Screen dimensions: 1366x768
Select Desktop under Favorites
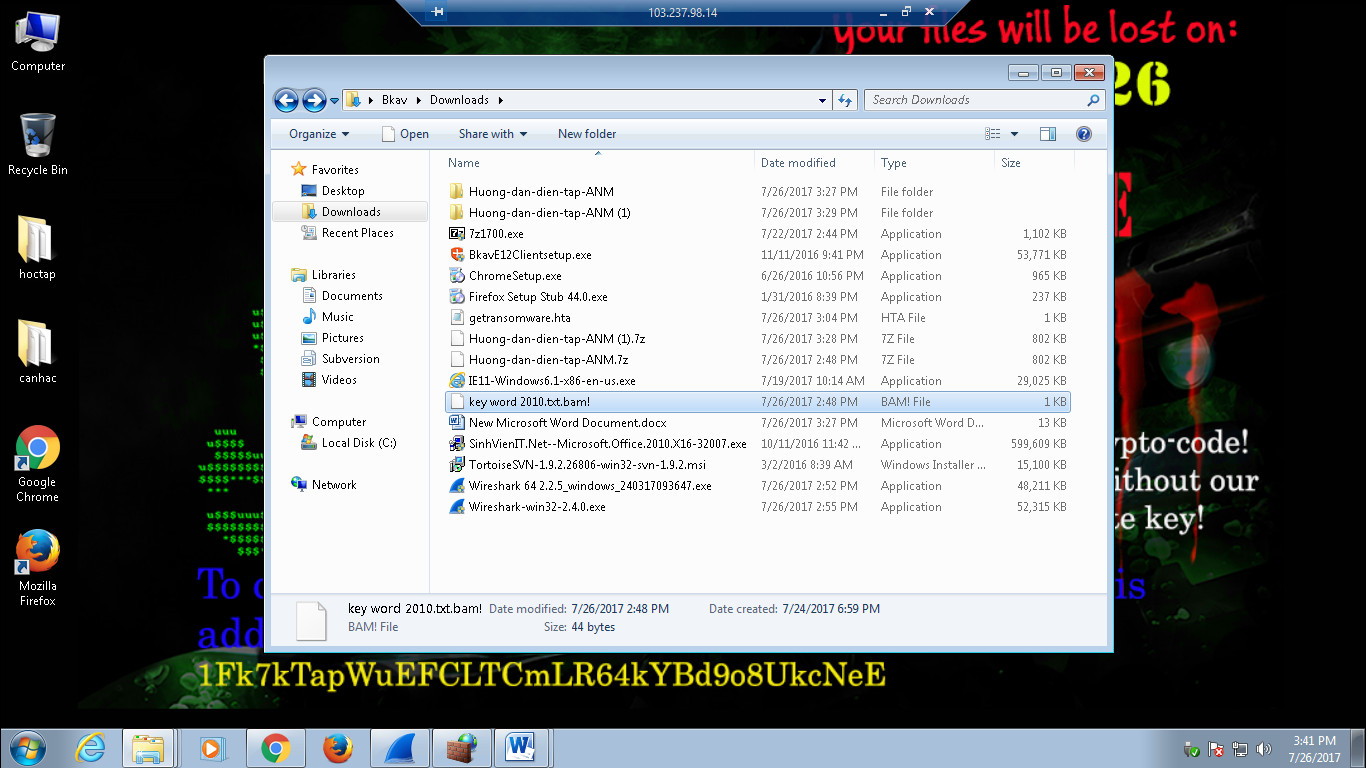coord(342,191)
